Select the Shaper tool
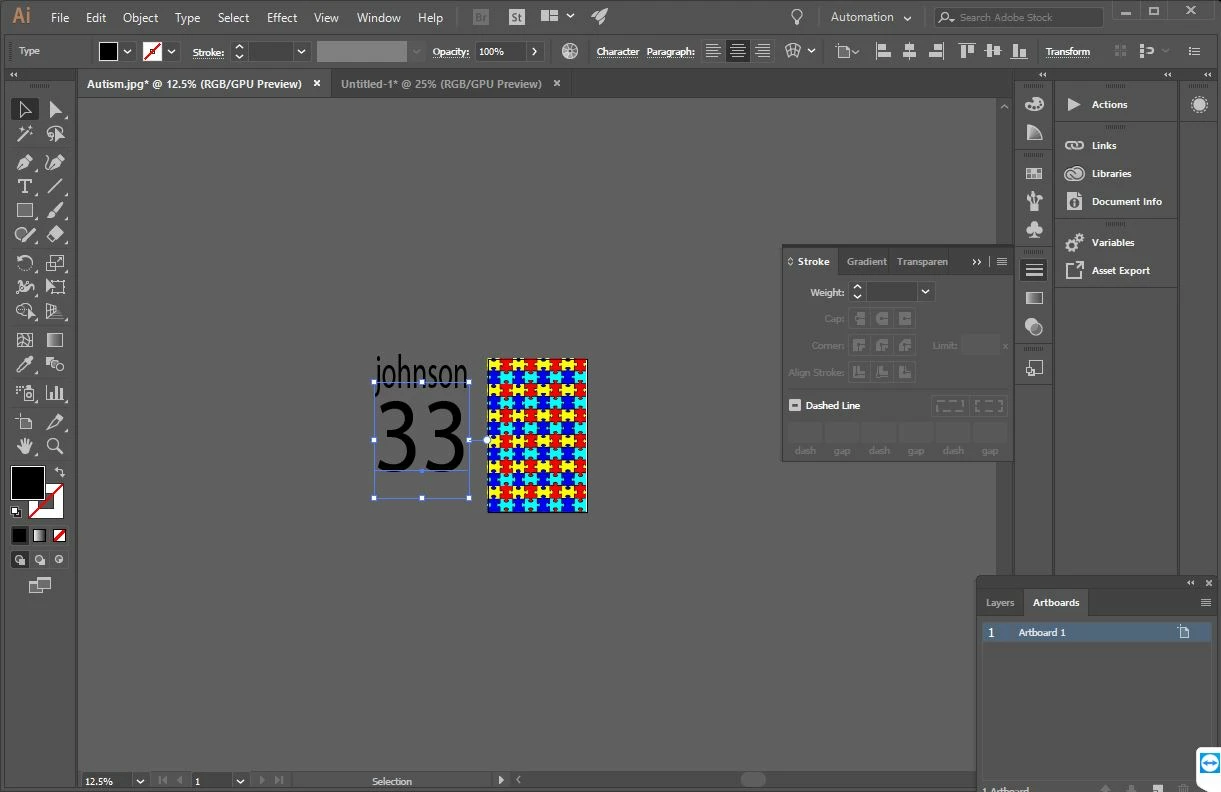The width and height of the screenshot is (1221, 792). (25, 234)
